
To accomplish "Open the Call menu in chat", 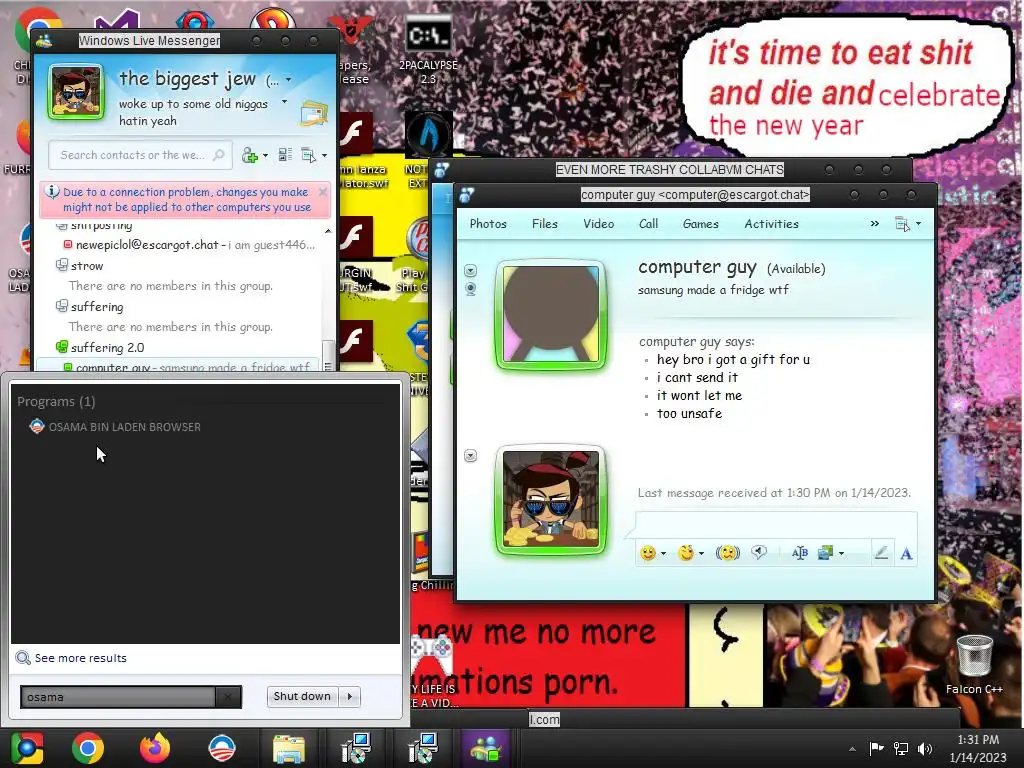I will point(648,223).
